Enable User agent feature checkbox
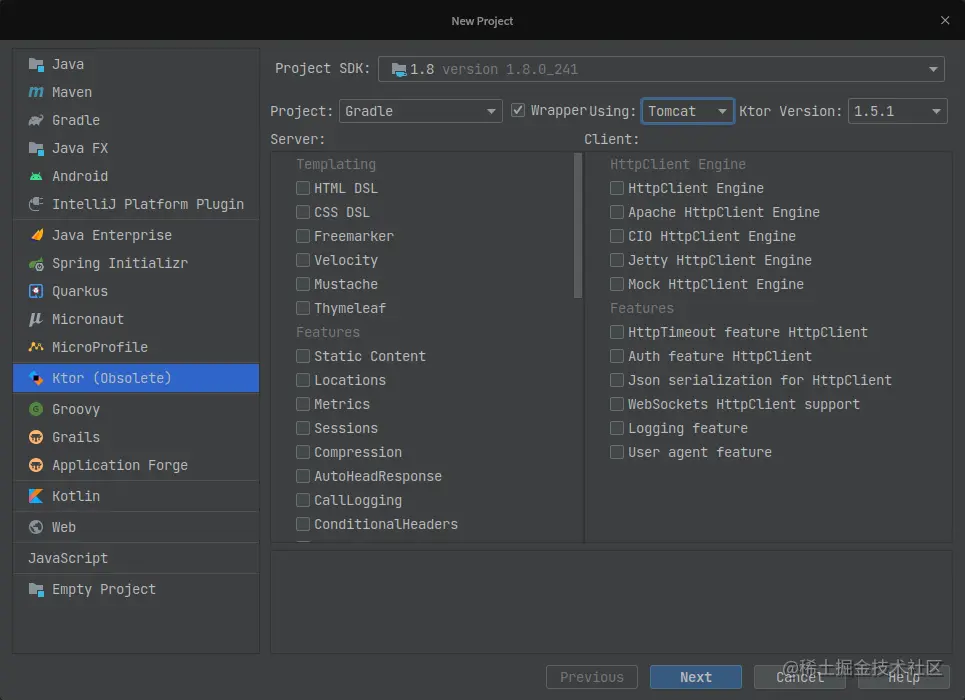 (x=617, y=452)
